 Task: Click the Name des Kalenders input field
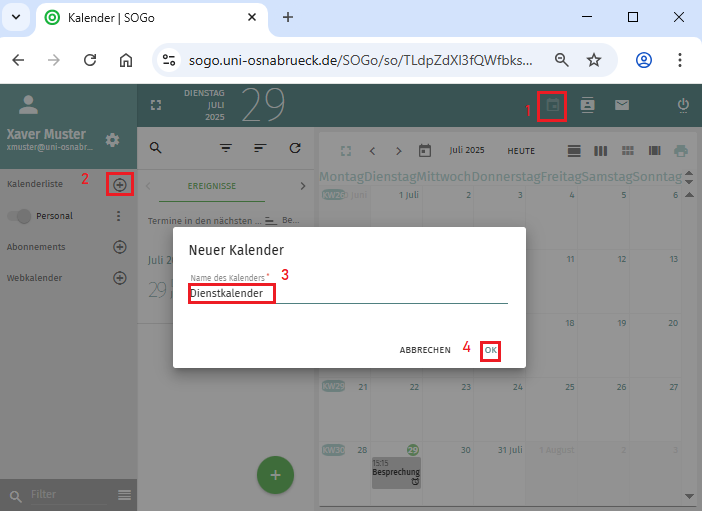tap(348, 294)
